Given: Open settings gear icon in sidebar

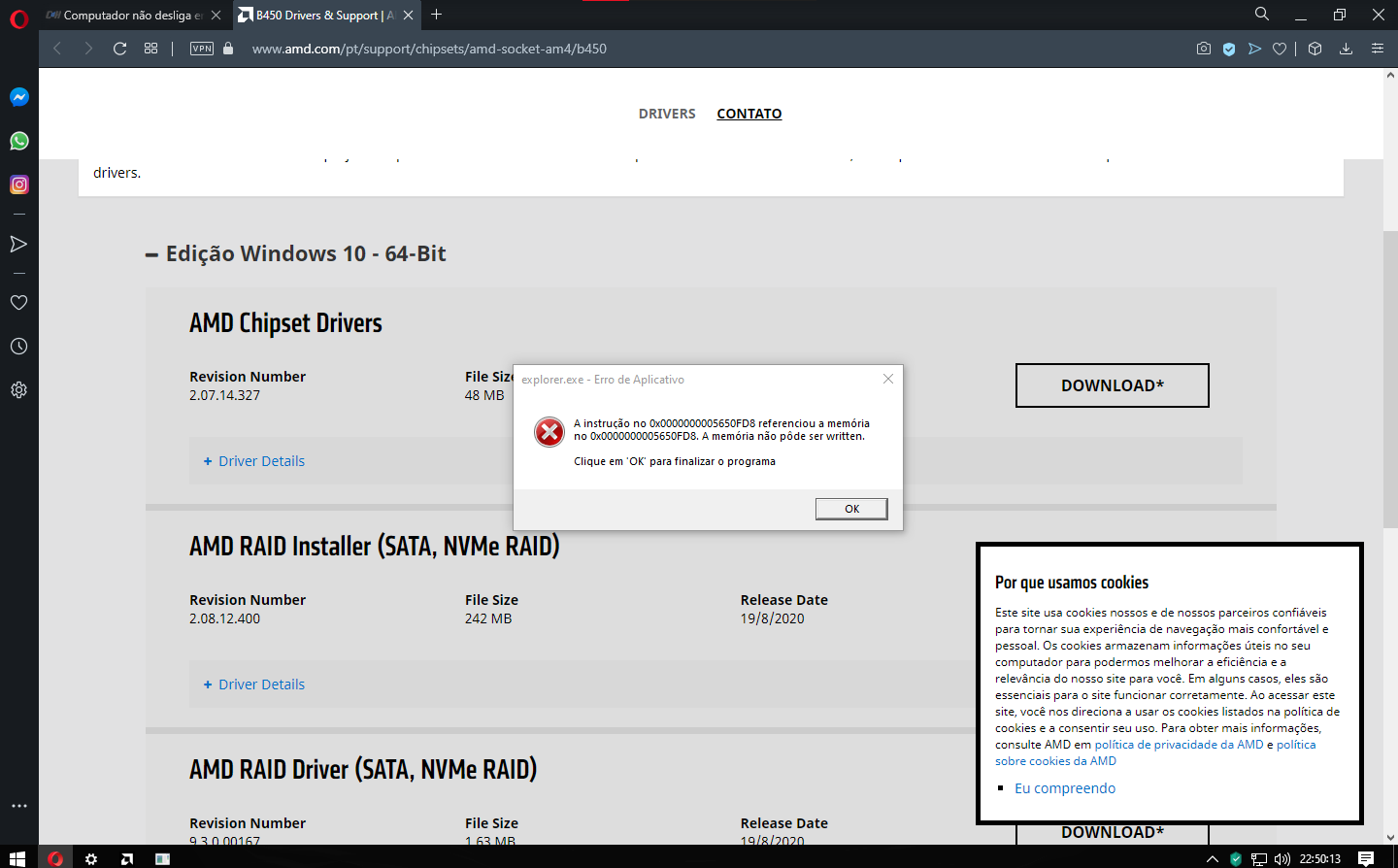Looking at the screenshot, I should click(18, 389).
